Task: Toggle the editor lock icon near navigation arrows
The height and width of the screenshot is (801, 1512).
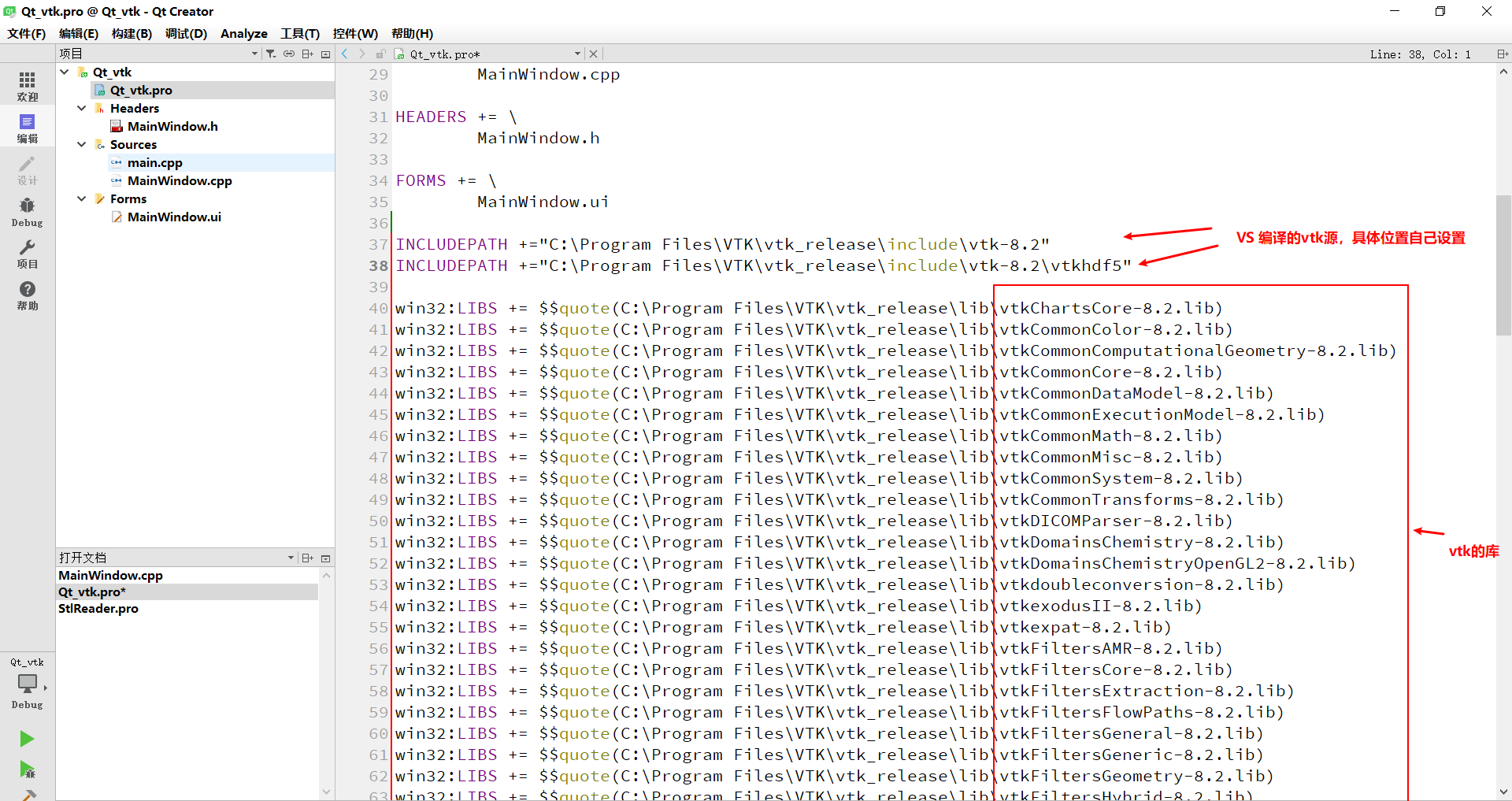Action: (381, 53)
